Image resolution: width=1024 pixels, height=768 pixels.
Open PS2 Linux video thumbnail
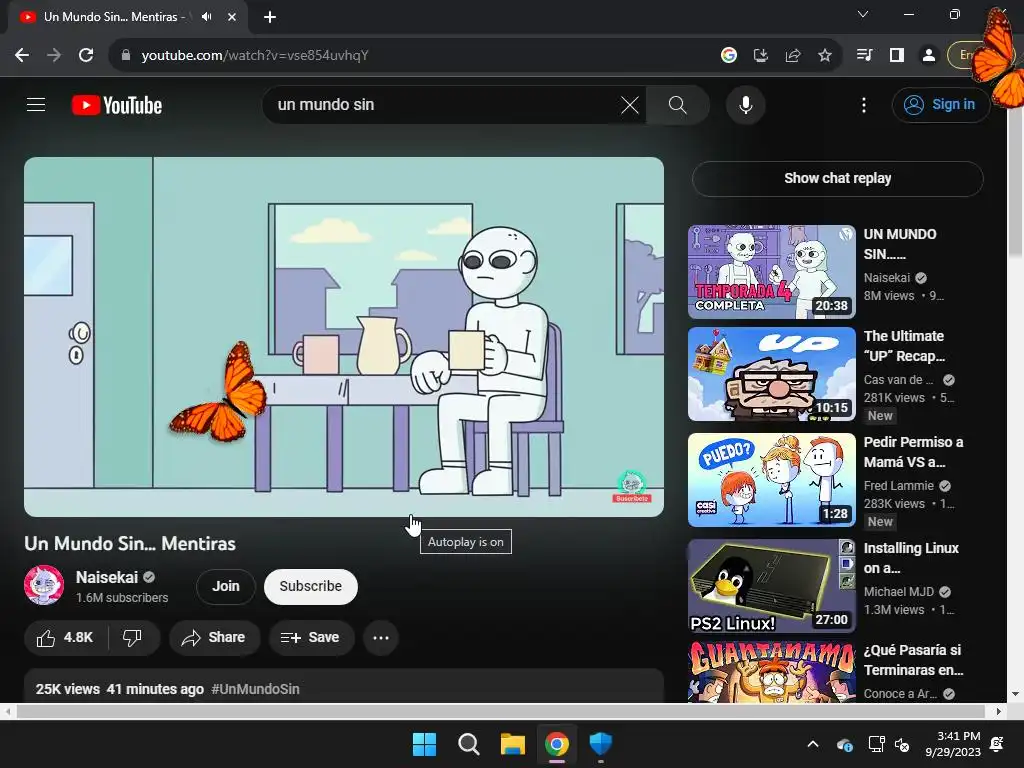click(771, 586)
